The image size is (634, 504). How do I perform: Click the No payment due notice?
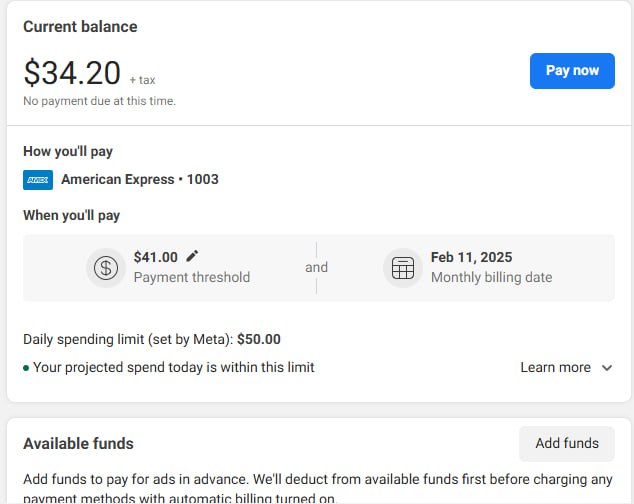click(99, 101)
